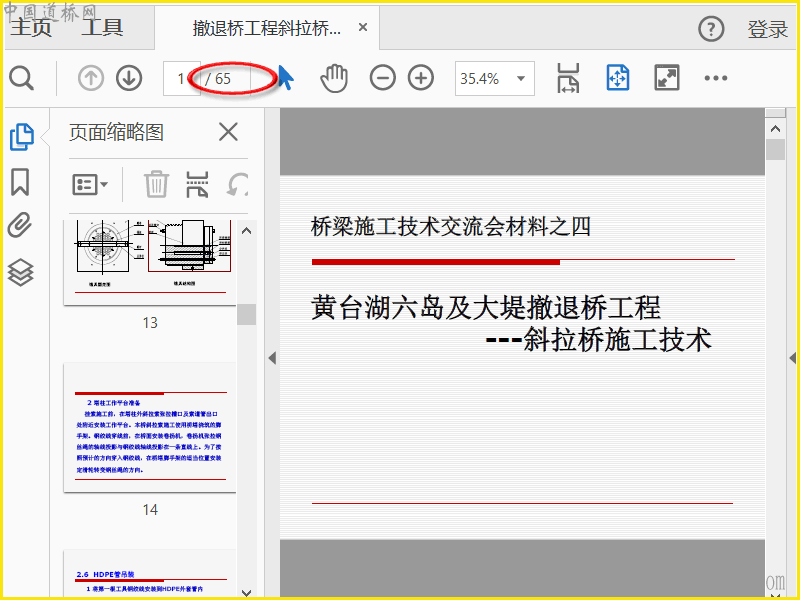
Task: Zoom out with minus button
Action: coord(383,78)
